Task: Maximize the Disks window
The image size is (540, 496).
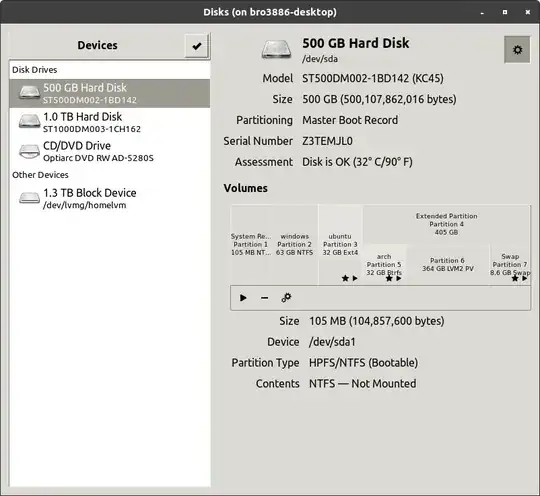Action: (505, 12)
